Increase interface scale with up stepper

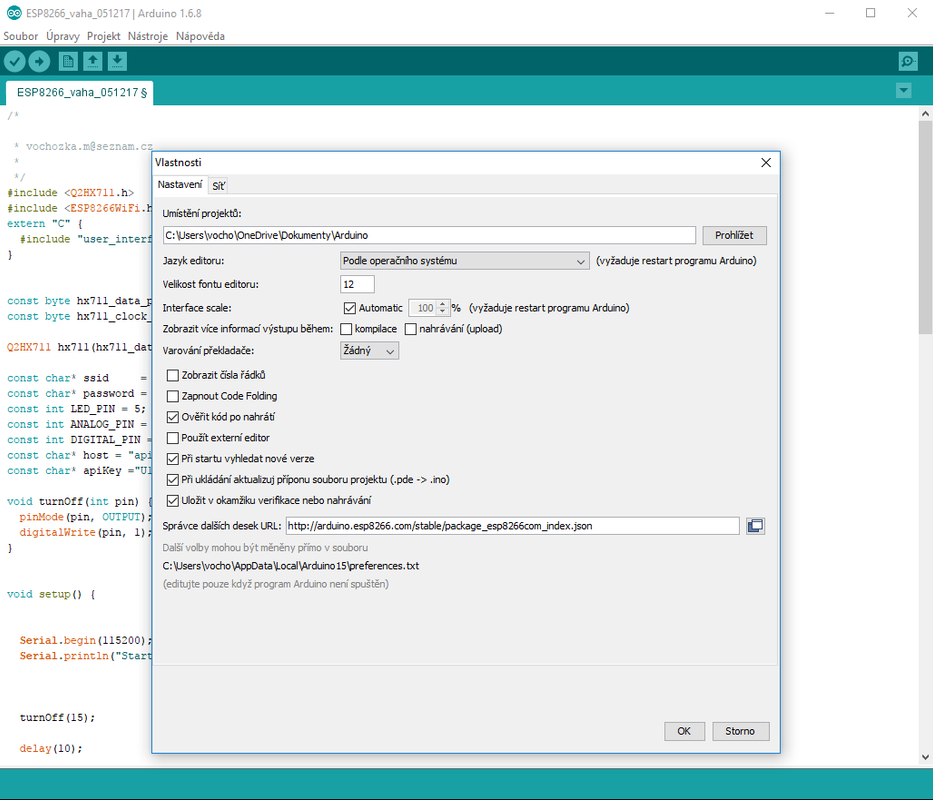[x=442, y=304]
